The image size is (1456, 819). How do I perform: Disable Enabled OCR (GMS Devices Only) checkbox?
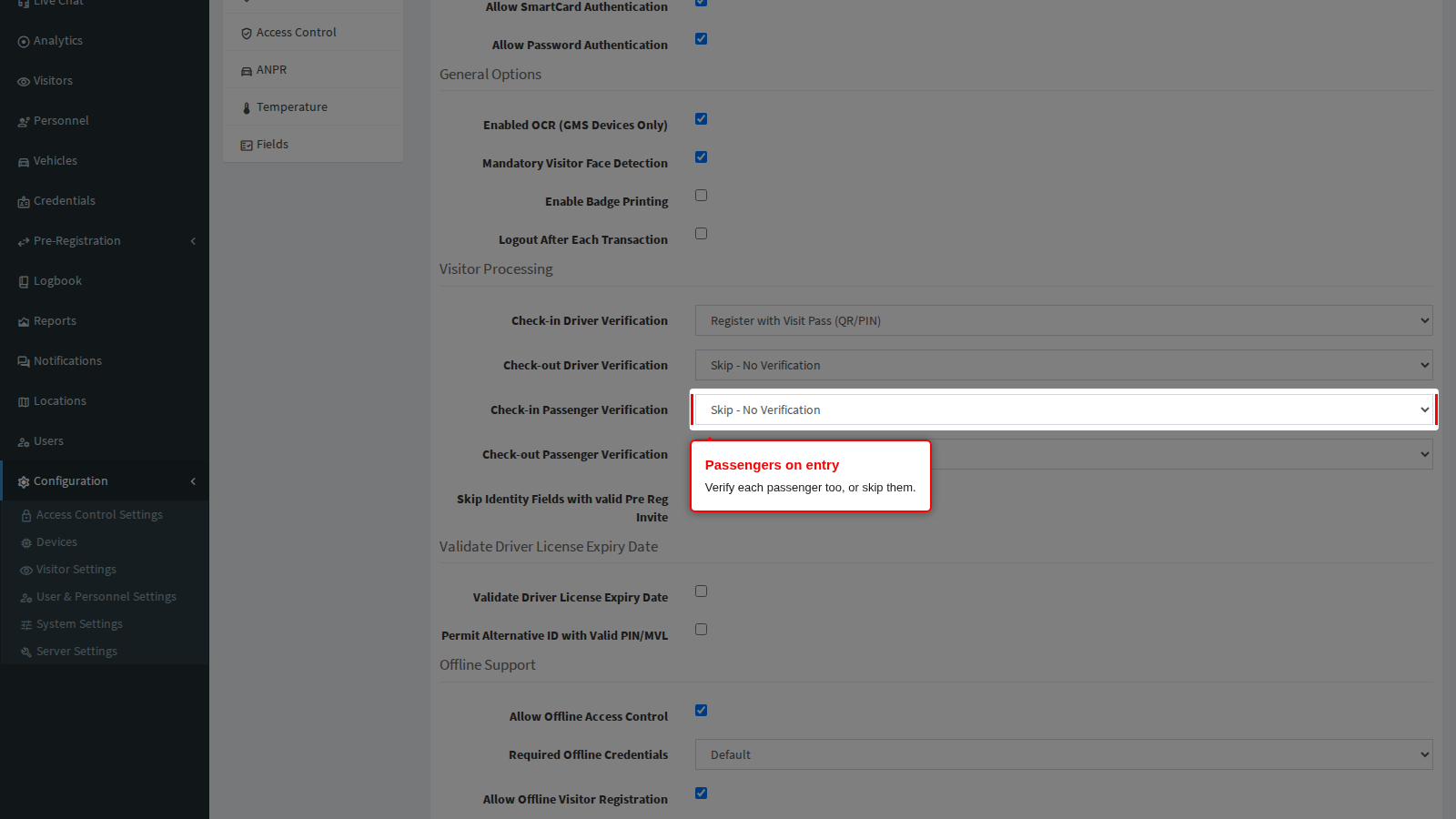coord(701,118)
